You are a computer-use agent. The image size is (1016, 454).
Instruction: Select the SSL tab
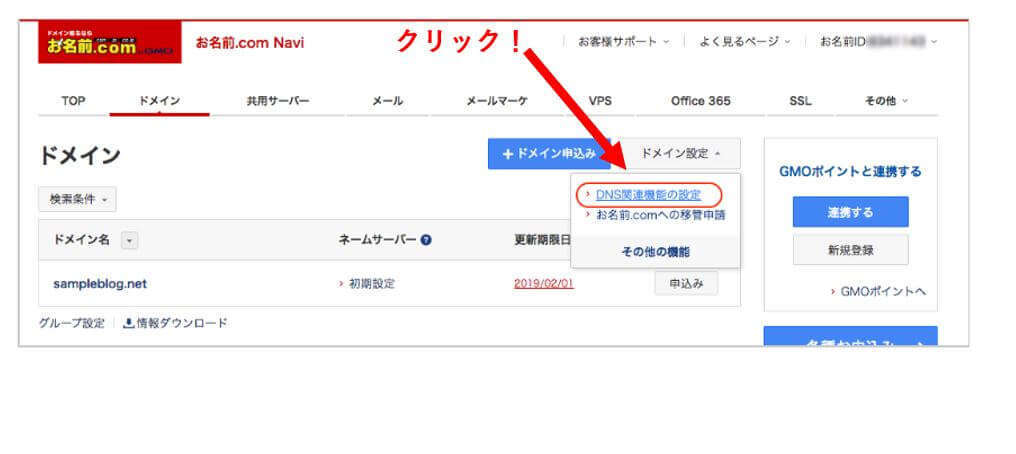[x=800, y=101]
